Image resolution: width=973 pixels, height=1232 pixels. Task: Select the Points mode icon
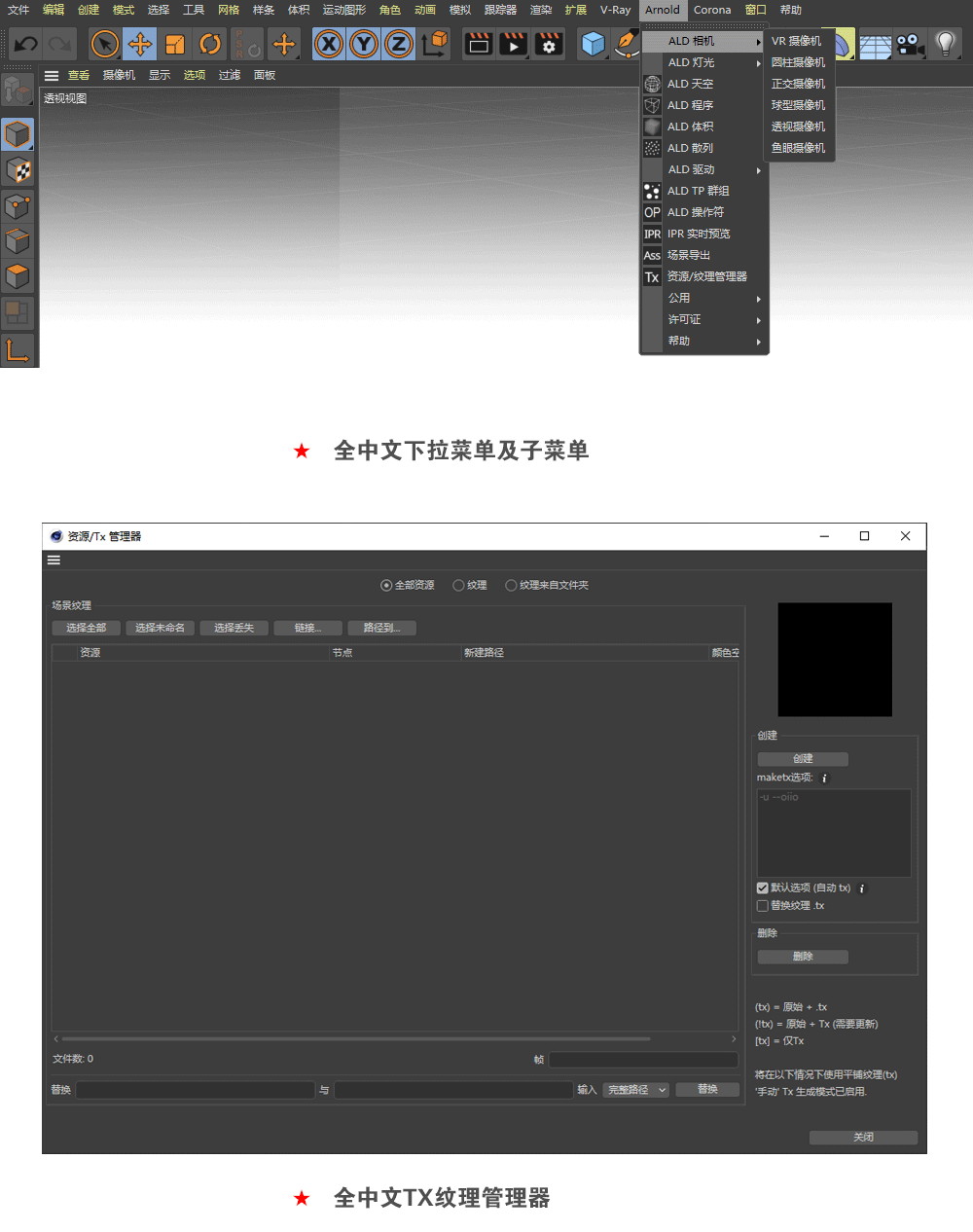point(18,206)
